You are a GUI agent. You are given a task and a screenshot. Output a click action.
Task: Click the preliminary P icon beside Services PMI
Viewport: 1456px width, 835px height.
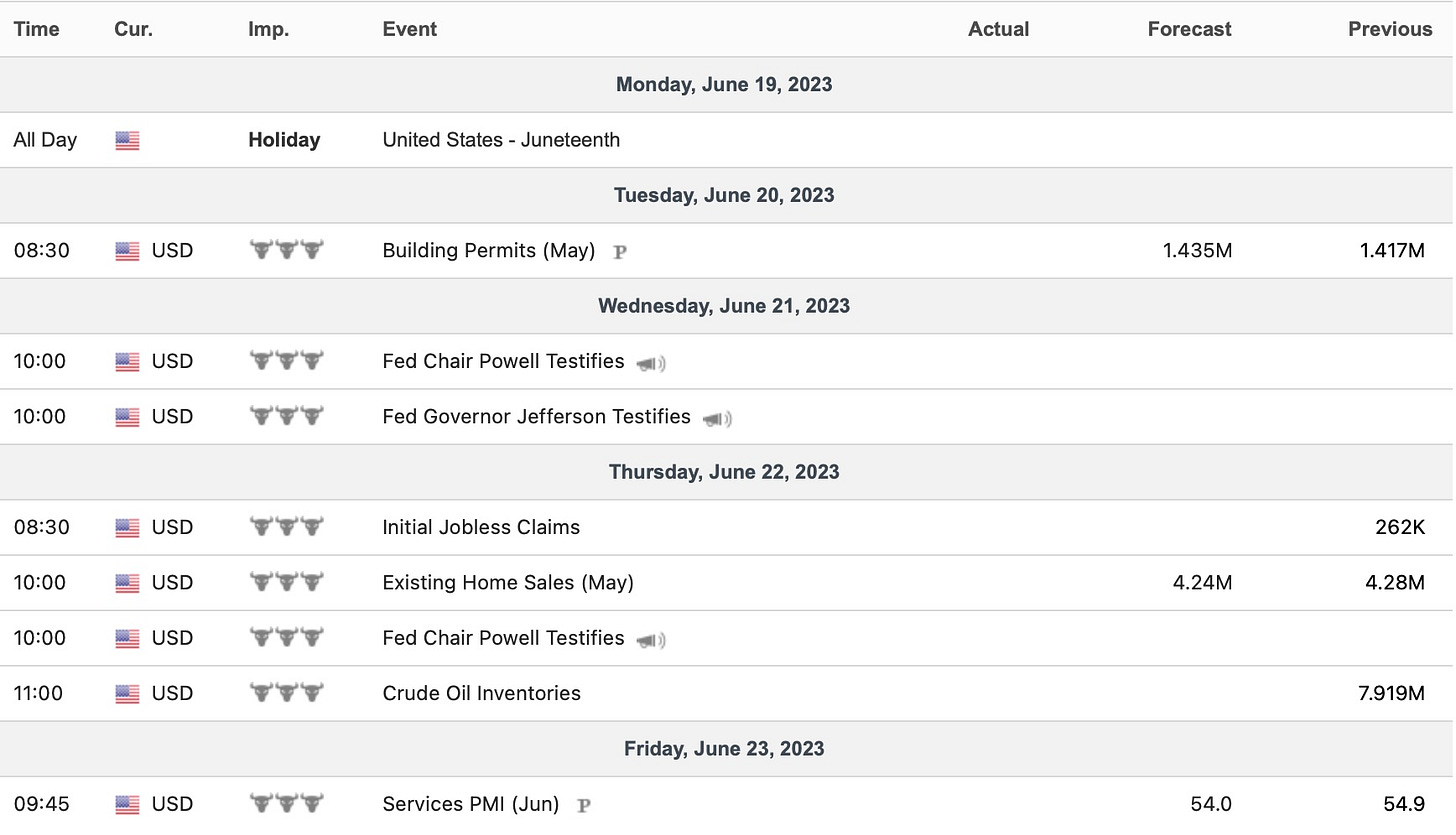pos(584,805)
